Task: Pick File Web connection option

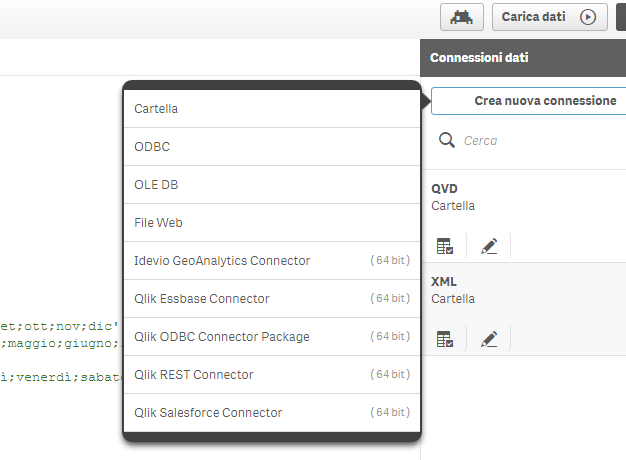Action: pyautogui.click(x=271, y=223)
